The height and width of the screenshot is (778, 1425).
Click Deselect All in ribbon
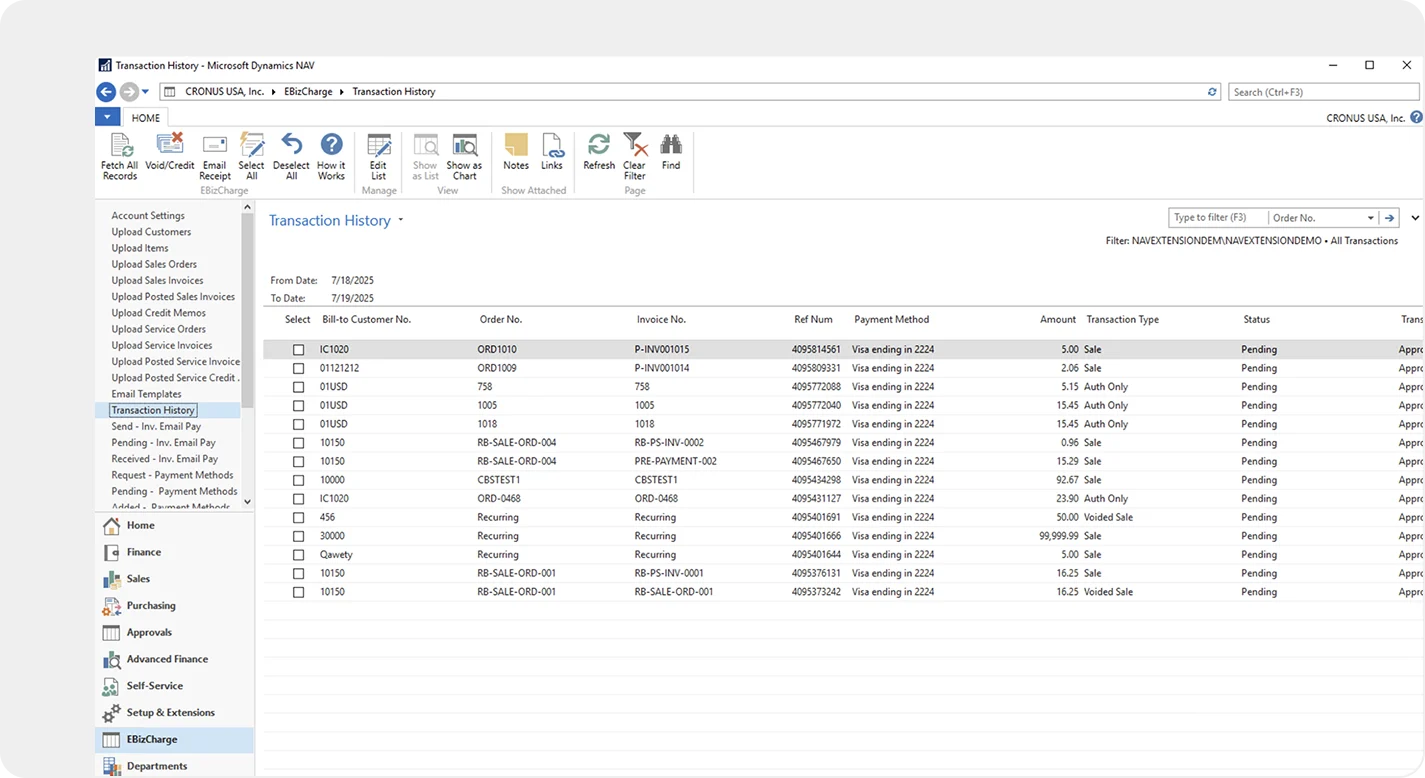tap(291, 156)
